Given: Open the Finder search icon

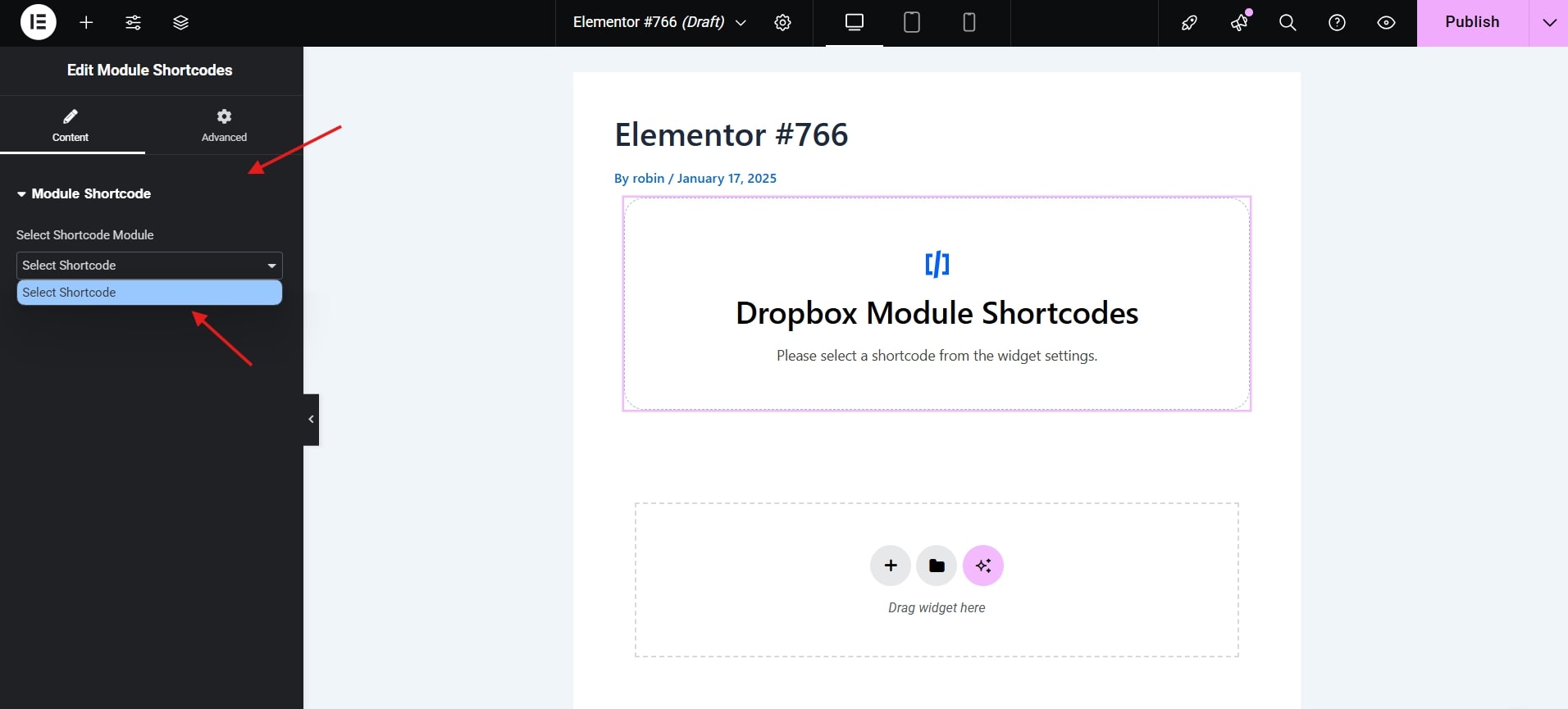Looking at the screenshot, I should 1288,23.
